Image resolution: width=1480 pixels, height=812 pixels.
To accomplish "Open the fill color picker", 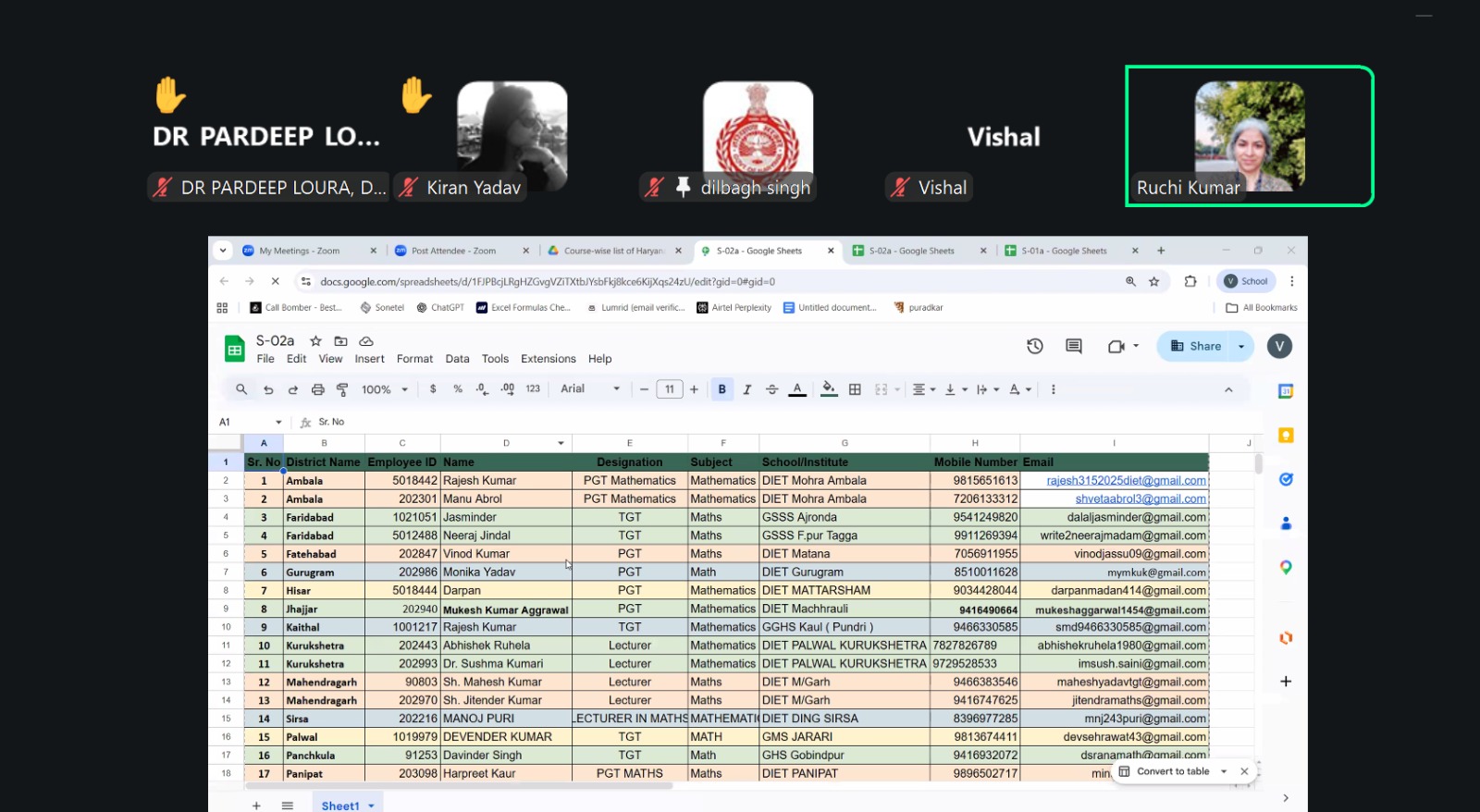I will (828, 389).
